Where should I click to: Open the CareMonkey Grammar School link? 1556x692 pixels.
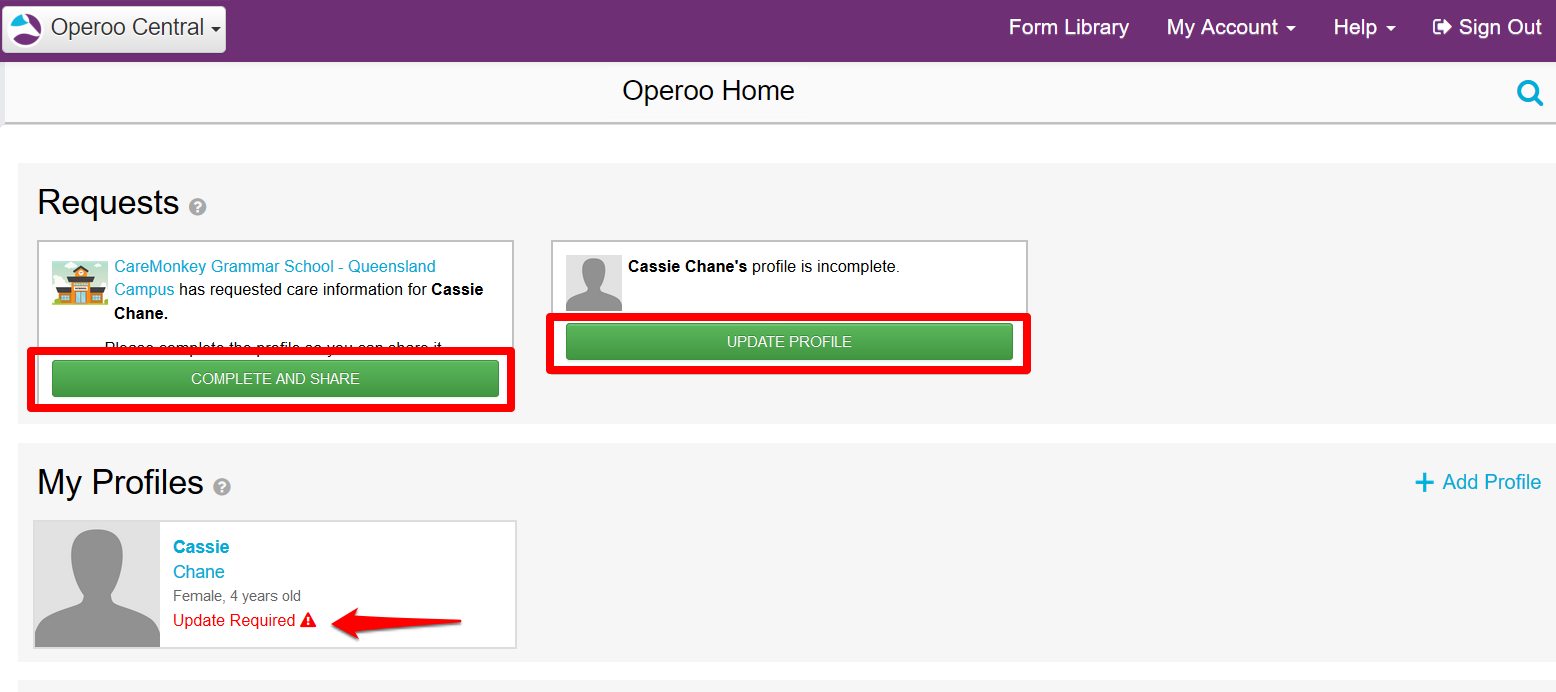tap(275, 277)
